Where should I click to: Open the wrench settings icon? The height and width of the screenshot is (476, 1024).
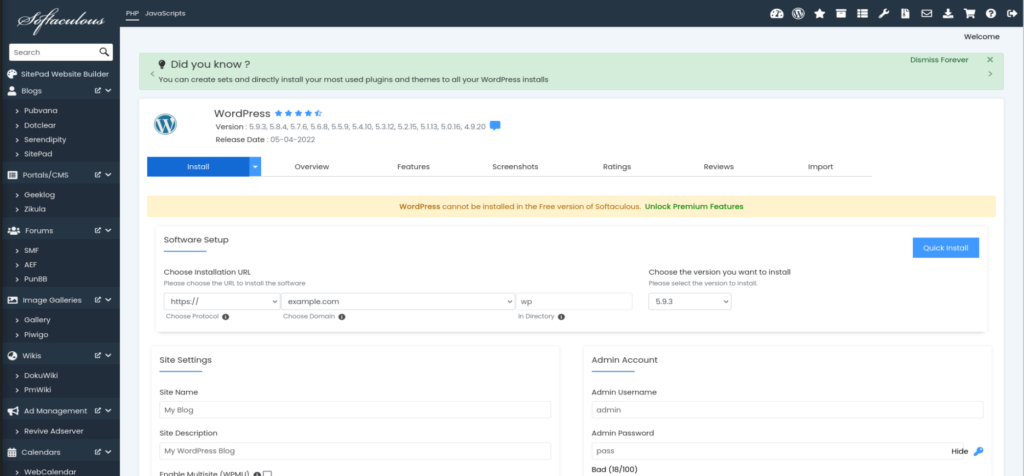click(x=883, y=14)
